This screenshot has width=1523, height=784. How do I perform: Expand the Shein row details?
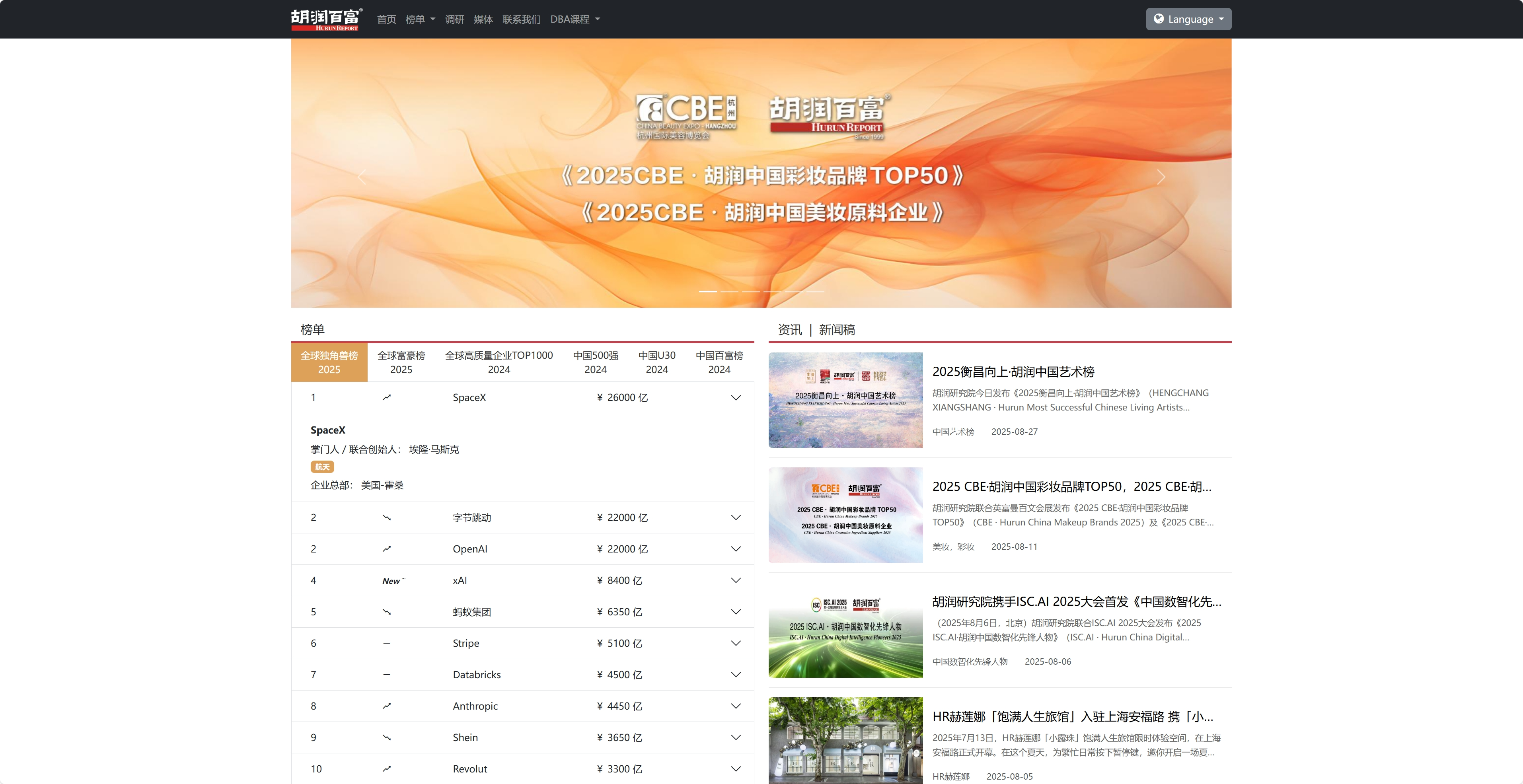(736, 737)
